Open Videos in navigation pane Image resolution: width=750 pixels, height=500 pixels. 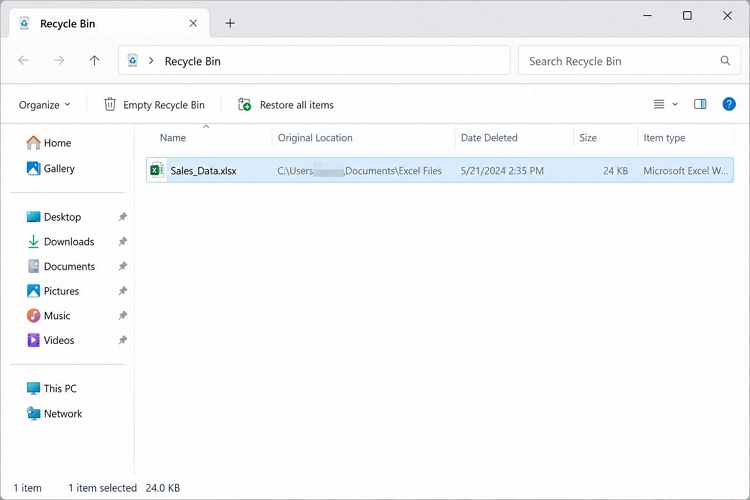tap(50, 340)
